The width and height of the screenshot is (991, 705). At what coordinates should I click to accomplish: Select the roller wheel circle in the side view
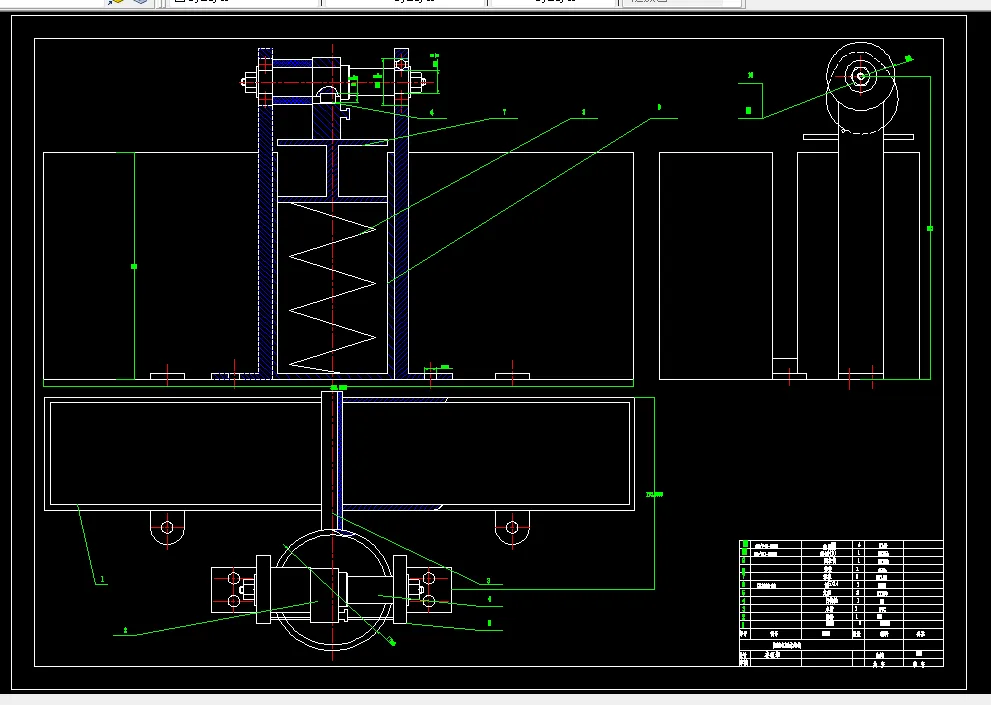click(x=861, y=77)
